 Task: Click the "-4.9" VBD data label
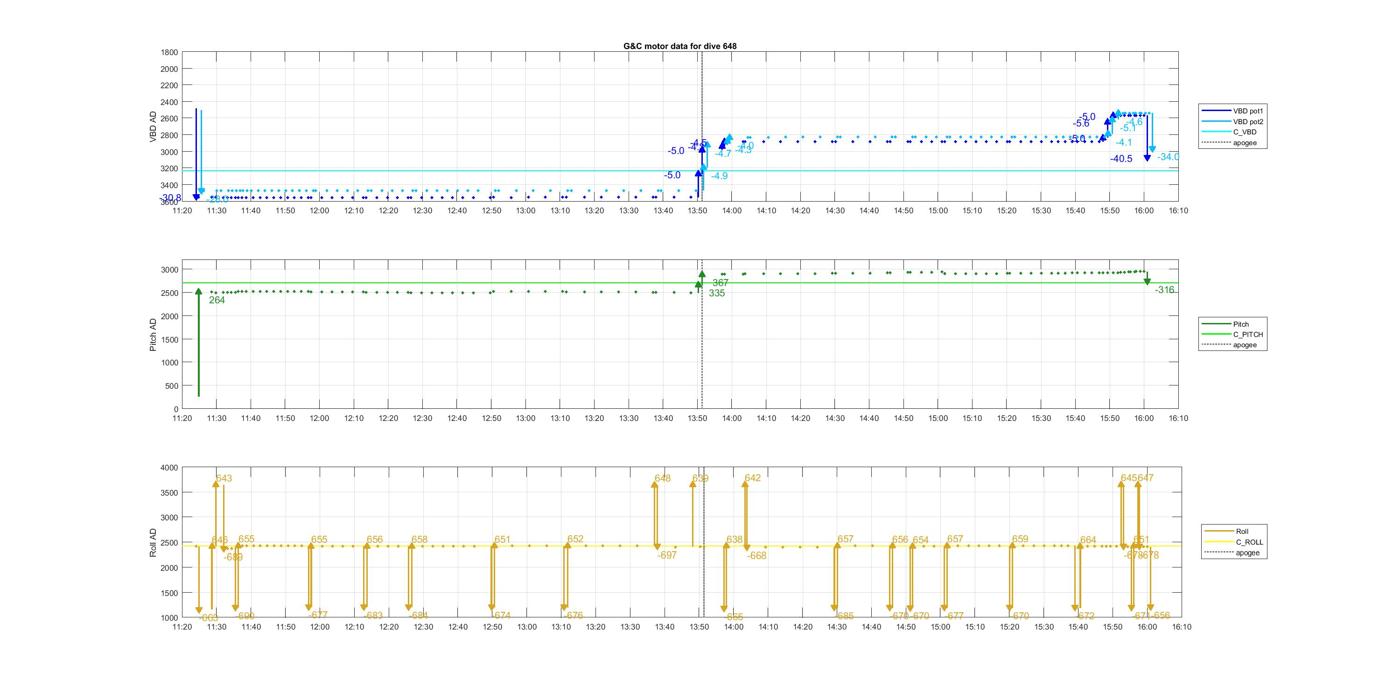[718, 176]
